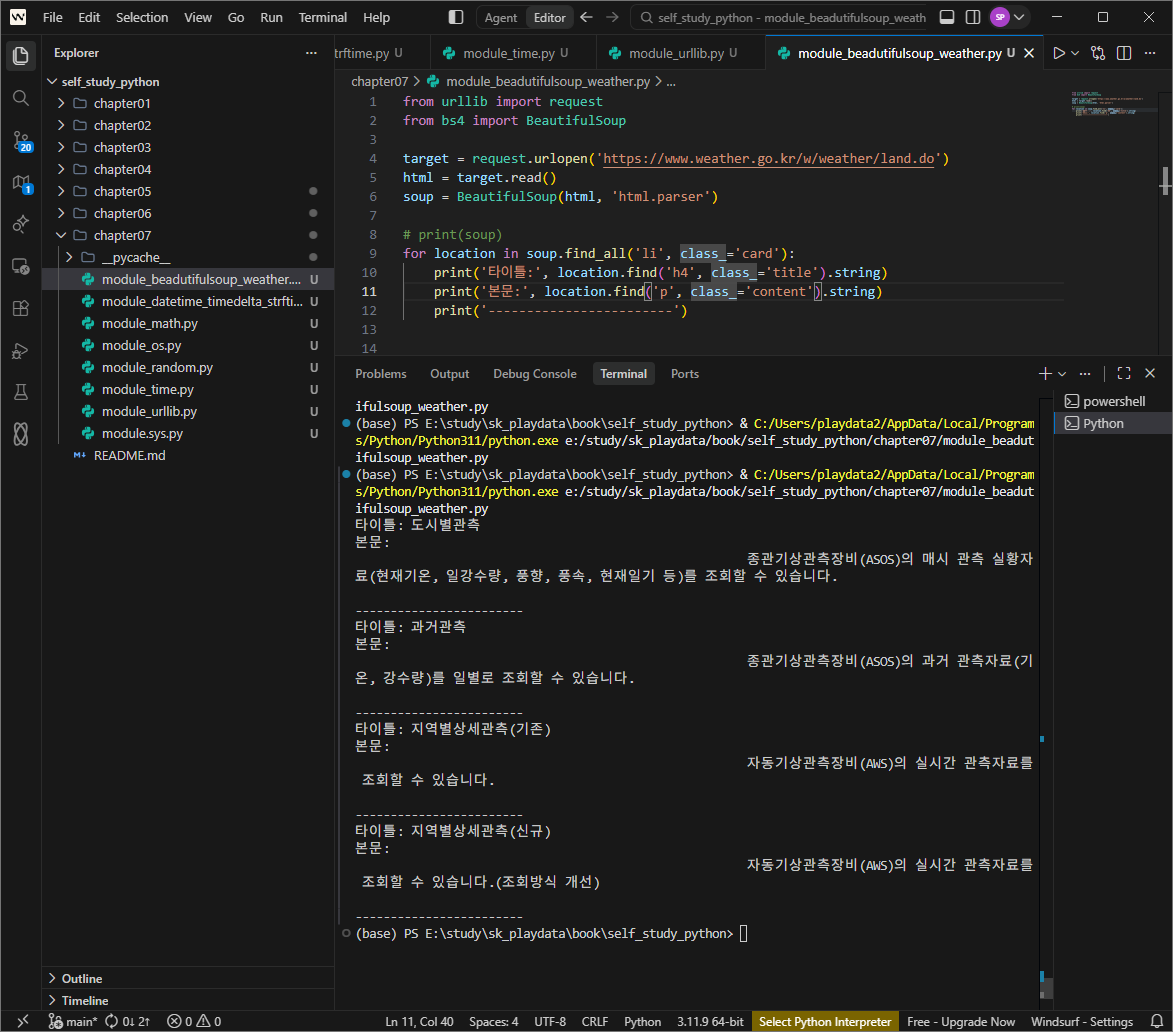Open the remote window icon in the status bar

click(22, 1021)
